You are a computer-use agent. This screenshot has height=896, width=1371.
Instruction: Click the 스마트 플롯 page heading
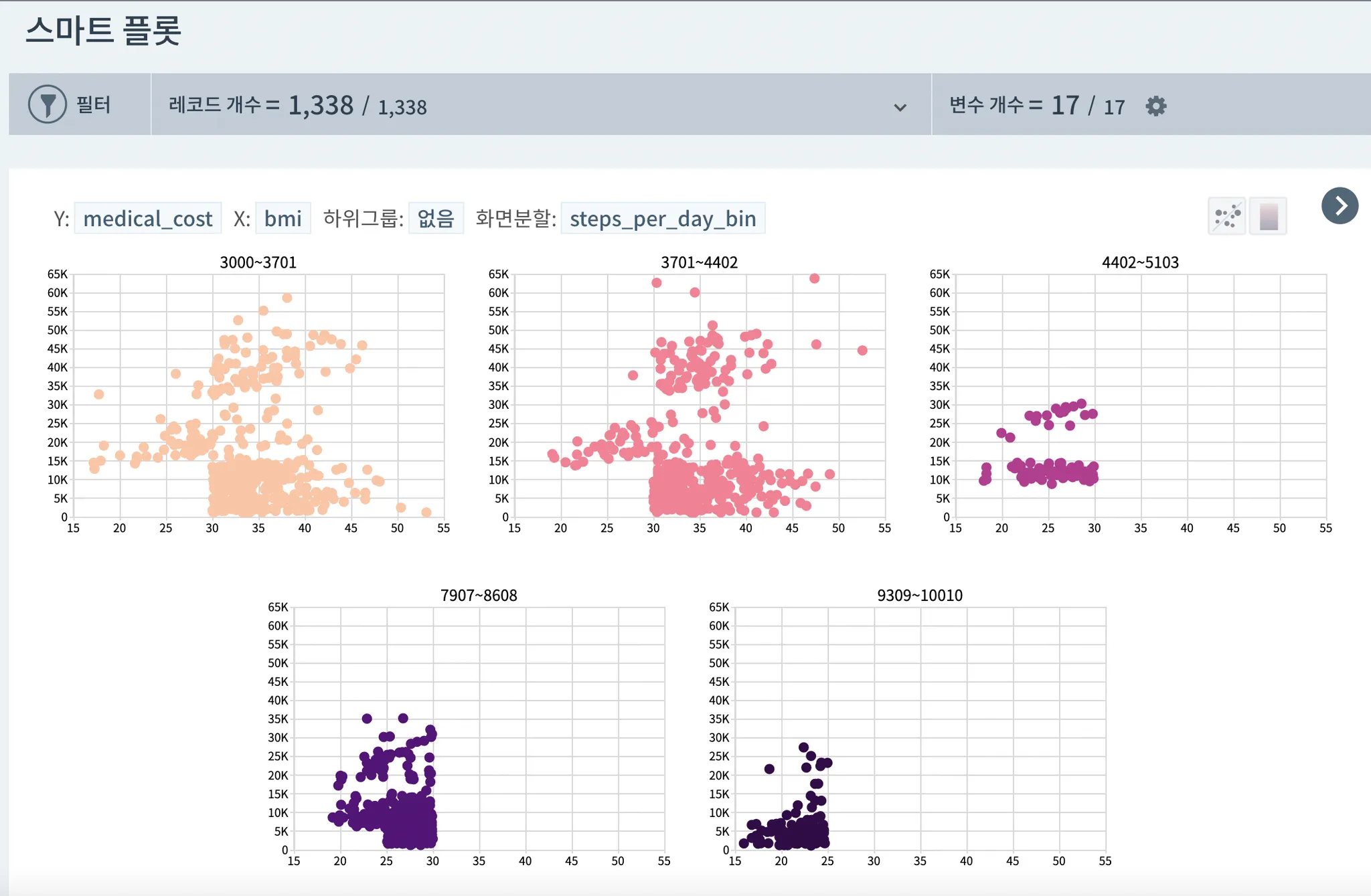pos(104,31)
